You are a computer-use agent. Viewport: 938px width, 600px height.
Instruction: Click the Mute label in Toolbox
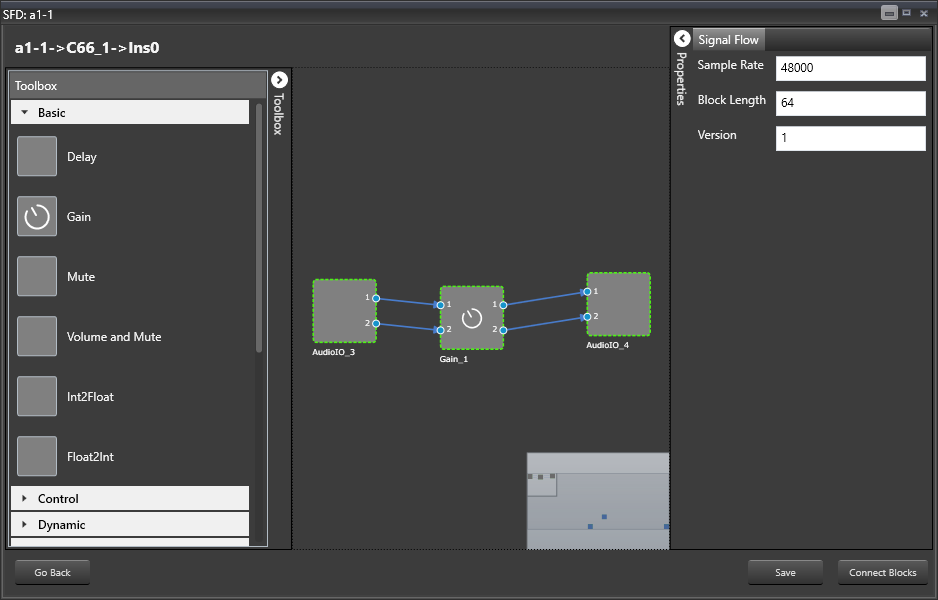[x=81, y=276]
